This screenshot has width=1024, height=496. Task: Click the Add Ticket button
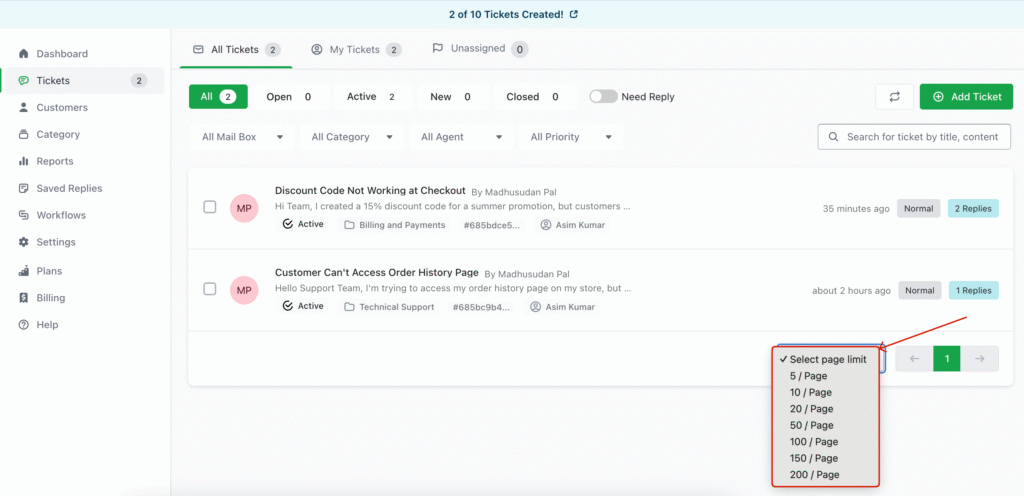click(966, 97)
